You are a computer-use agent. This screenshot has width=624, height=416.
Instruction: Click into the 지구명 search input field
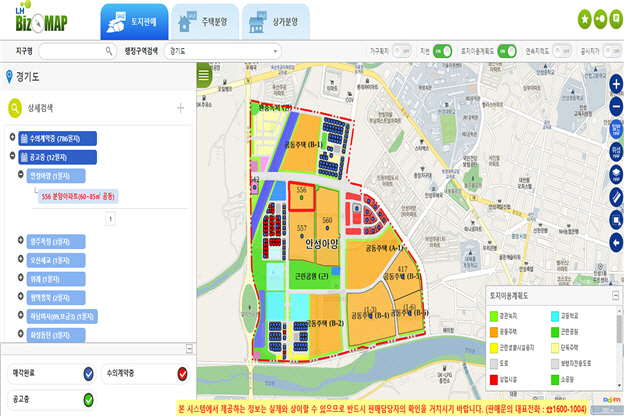[70, 49]
